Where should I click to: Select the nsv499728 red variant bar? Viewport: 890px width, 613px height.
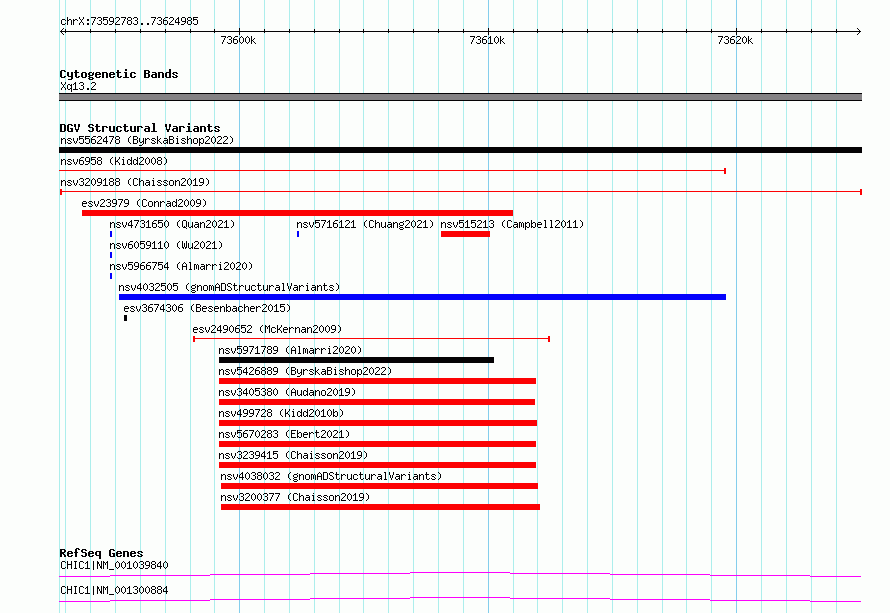[x=378, y=423]
